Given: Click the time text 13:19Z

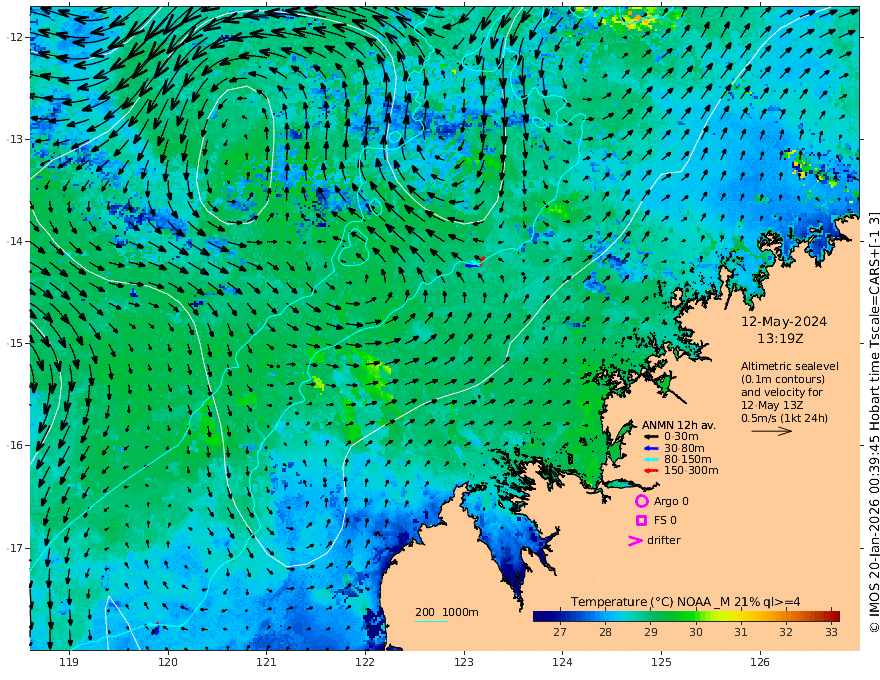Looking at the screenshot, I should pos(780,339).
